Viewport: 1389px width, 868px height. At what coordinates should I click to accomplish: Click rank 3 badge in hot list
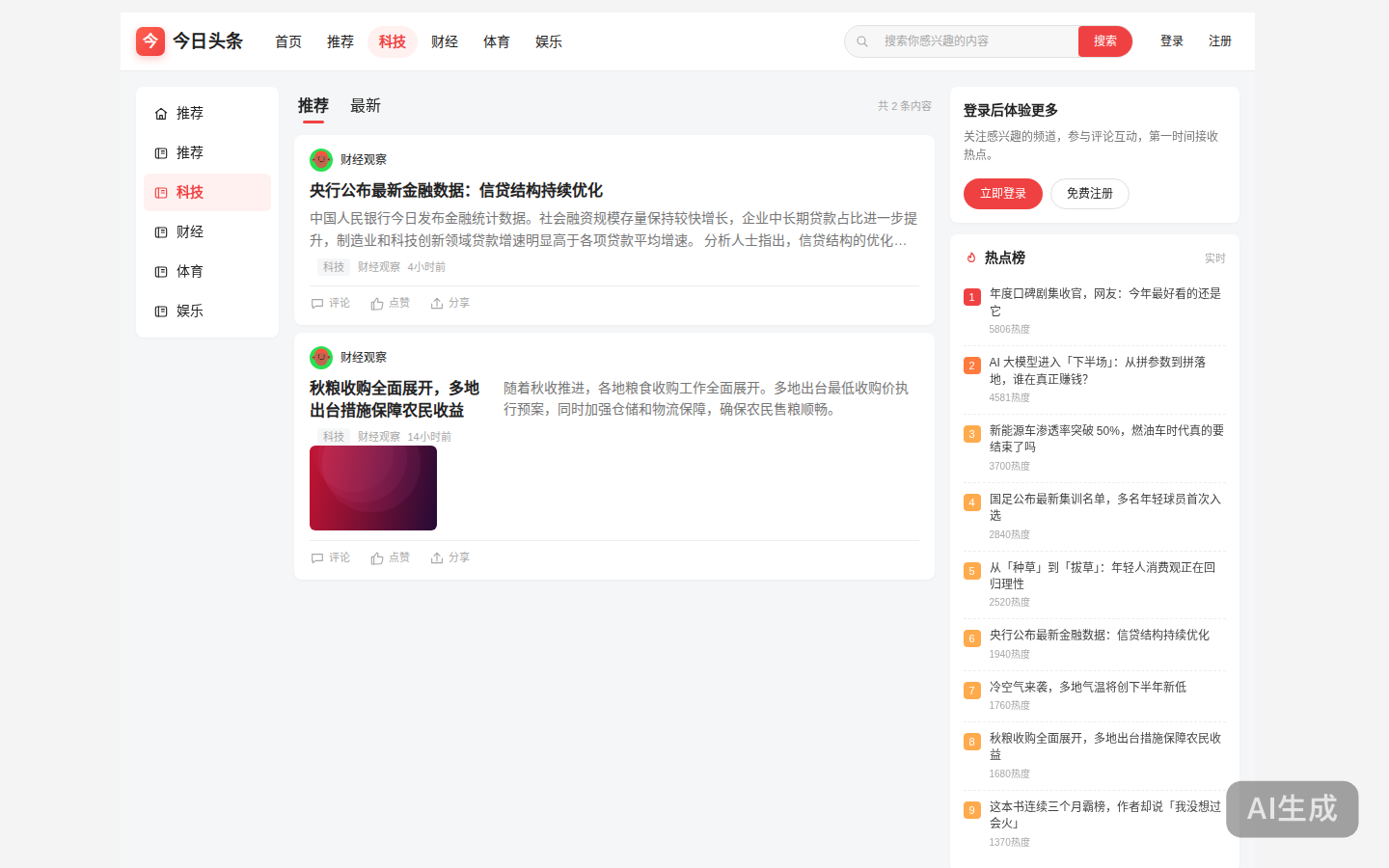[x=972, y=434]
